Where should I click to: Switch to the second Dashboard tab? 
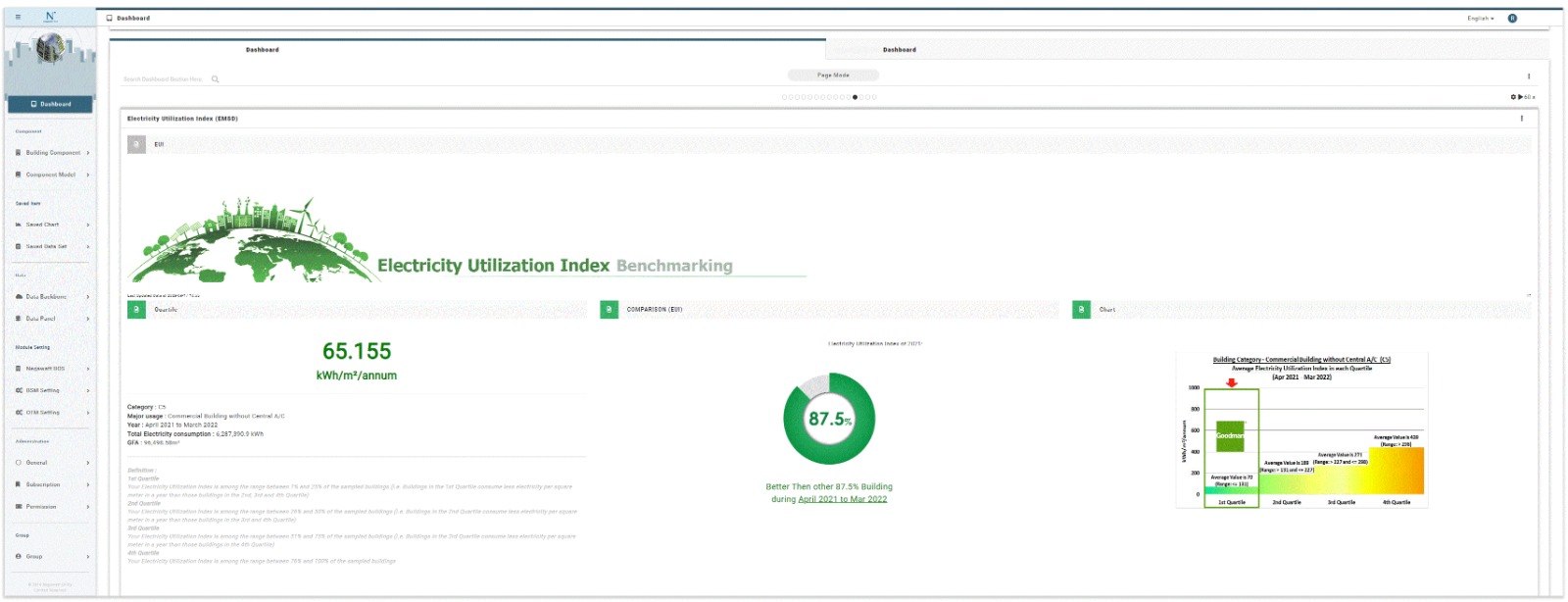click(899, 50)
